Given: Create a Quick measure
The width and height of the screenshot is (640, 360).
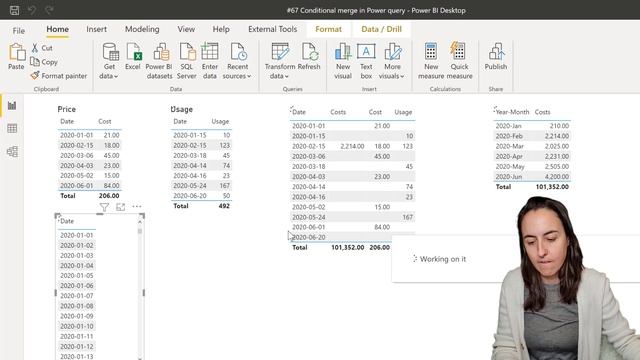Looking at the screenshot, I should 459,61.
